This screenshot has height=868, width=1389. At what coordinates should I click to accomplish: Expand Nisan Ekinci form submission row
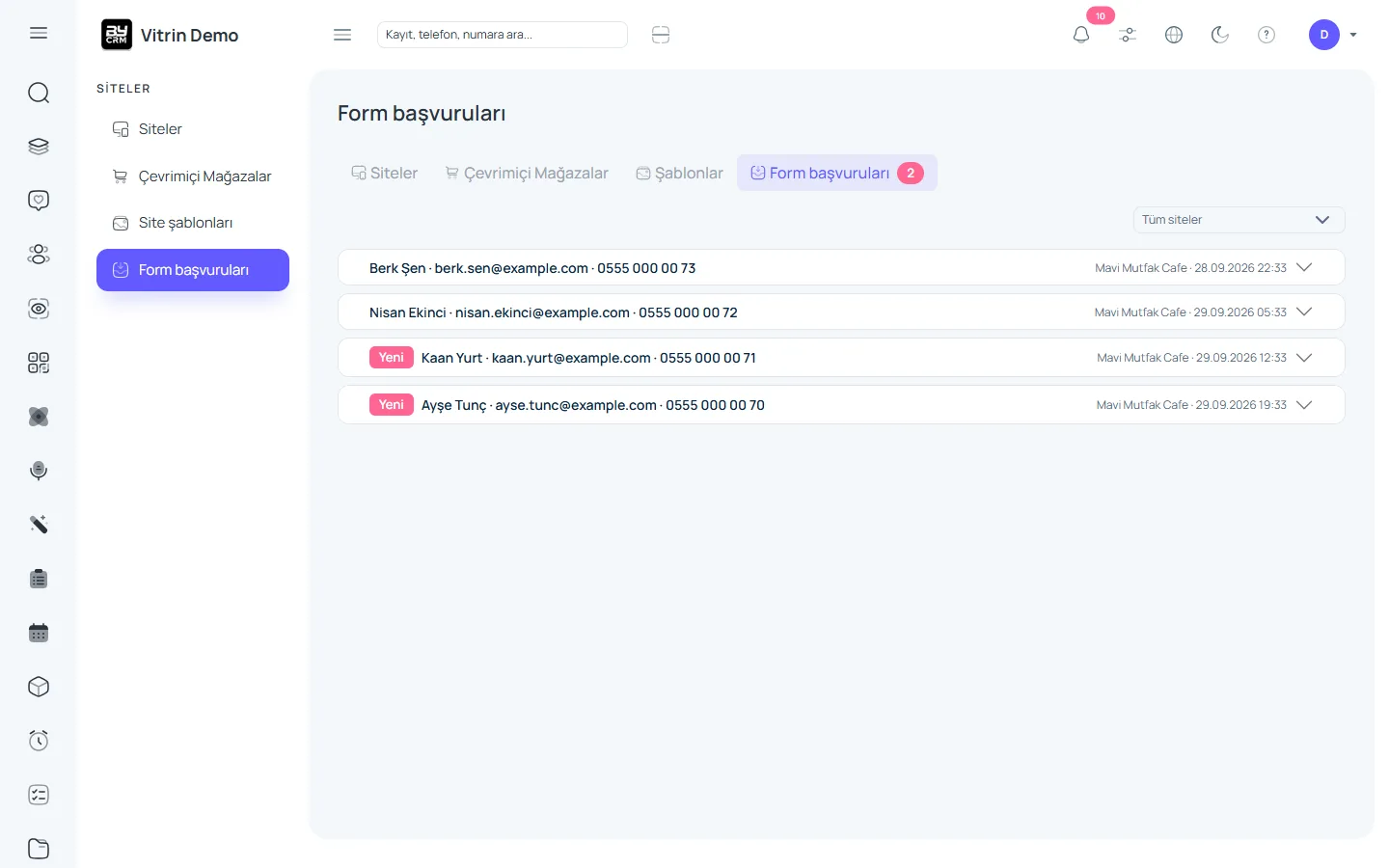click(x=841, y=312)
